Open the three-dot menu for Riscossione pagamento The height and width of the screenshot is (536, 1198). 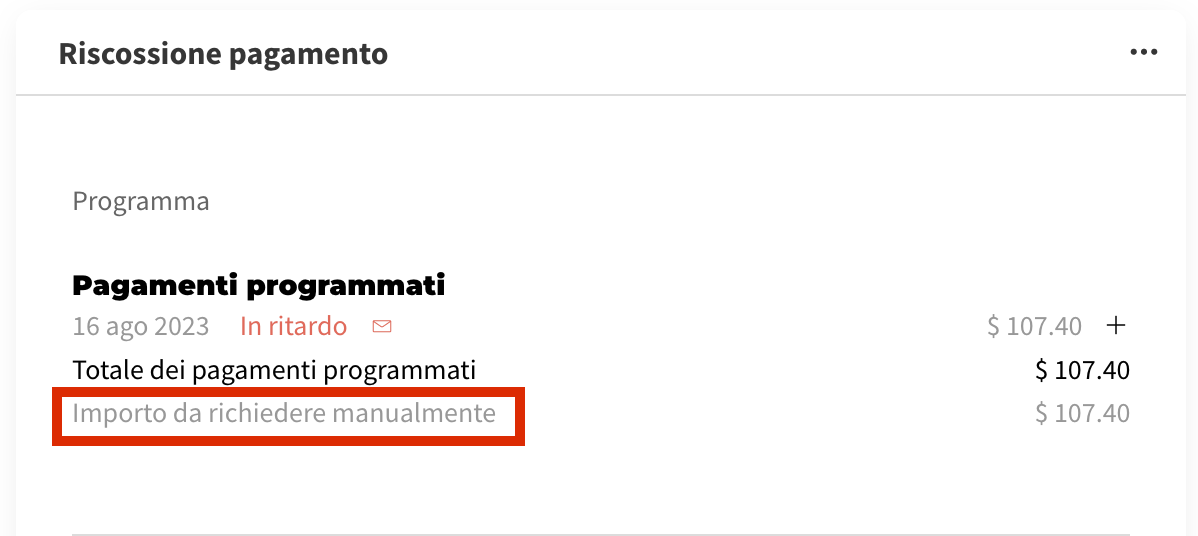(x=1143, y=52)
